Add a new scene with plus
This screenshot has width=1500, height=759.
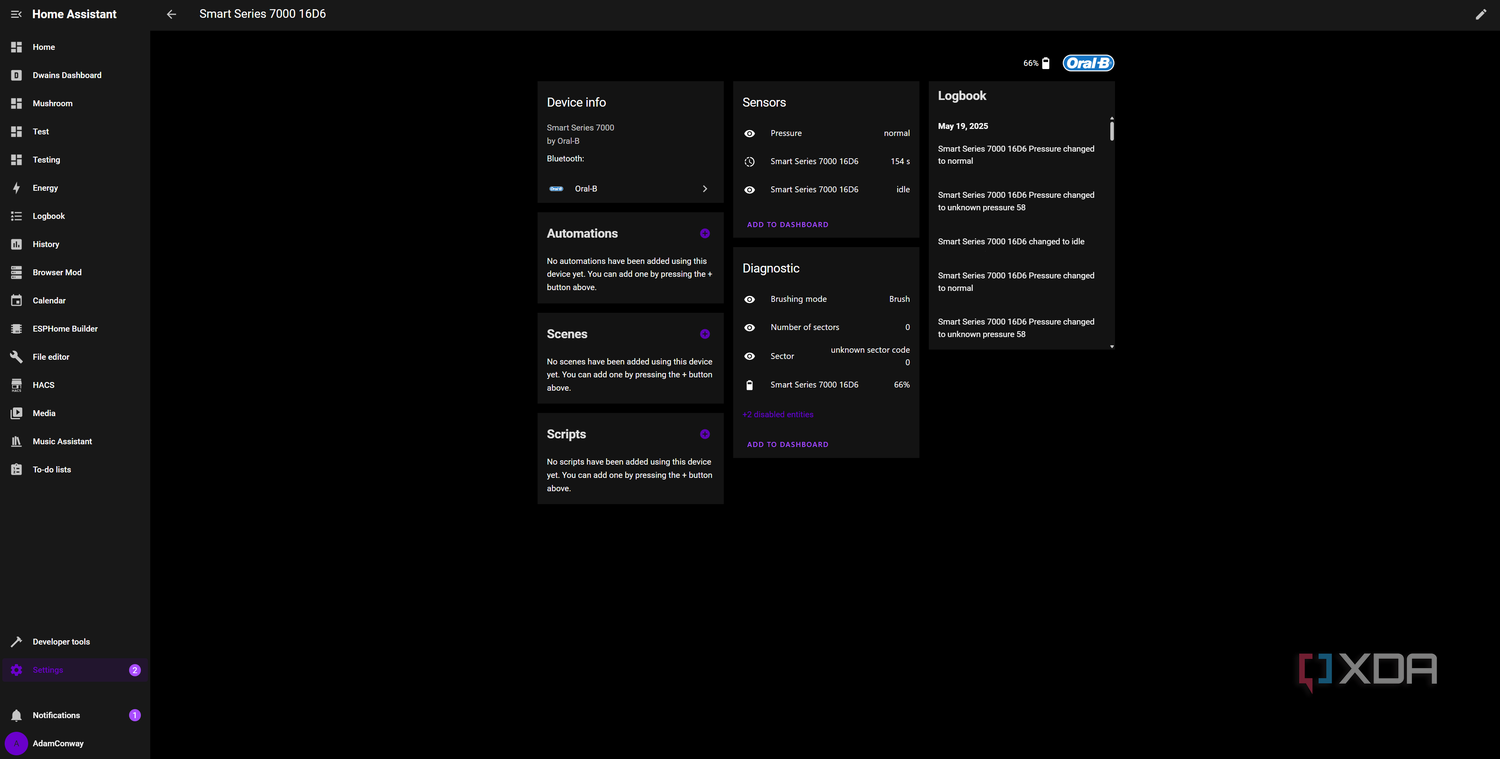[705, 334]
